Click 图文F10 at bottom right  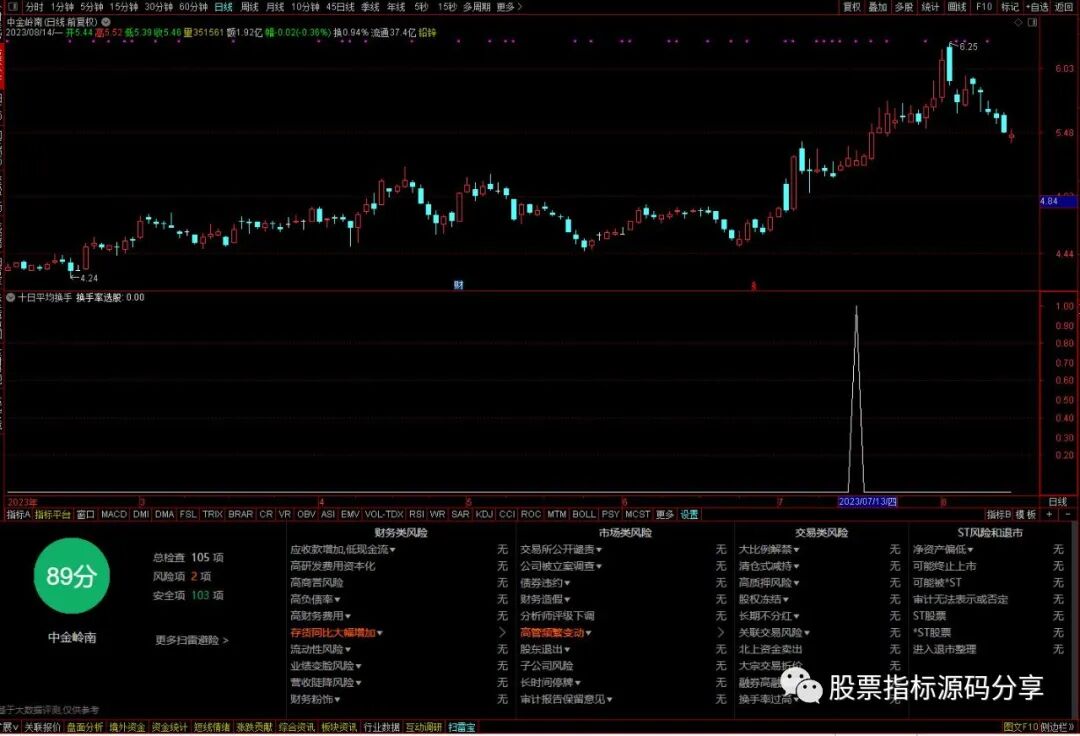[x=1021, y=727]
